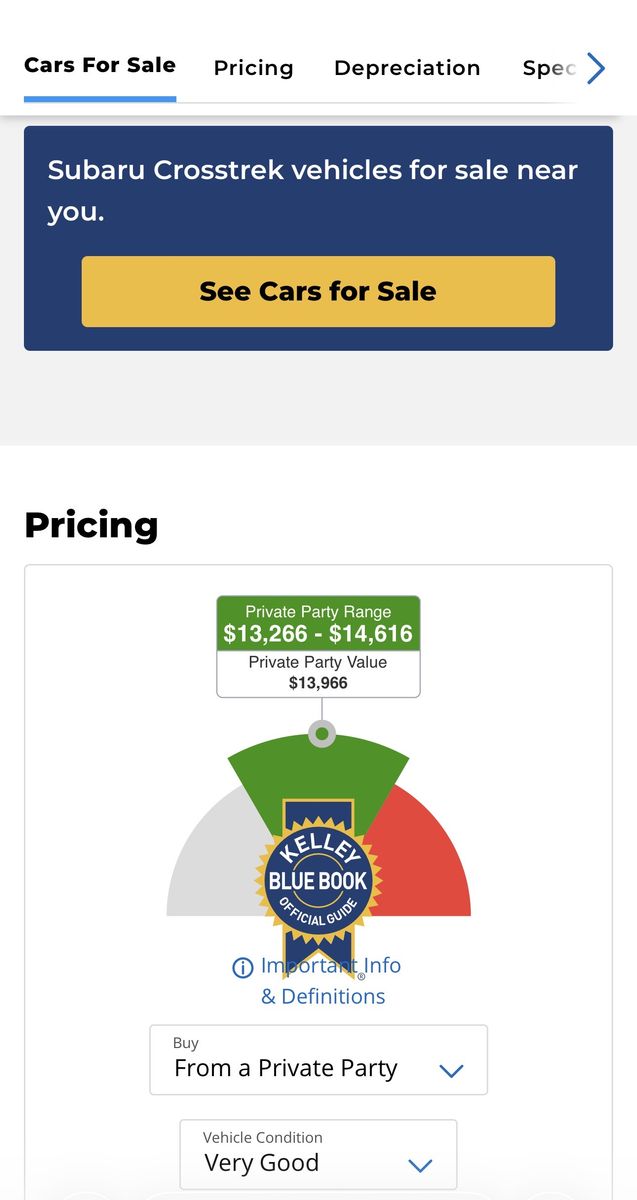This screenshot has height=1200, width=637.
Task: Click the gray gauge segment
Action: click(x=212, y=860)
